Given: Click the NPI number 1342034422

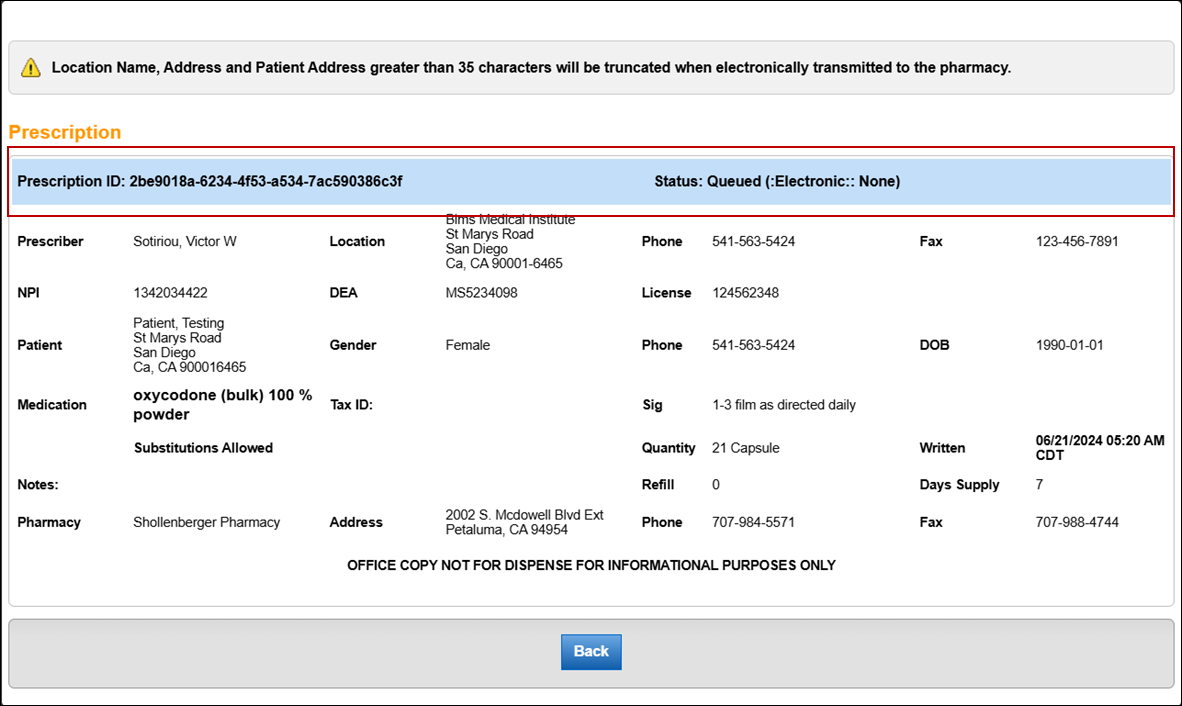Looking at the screenshot, I should coord(170,293).
